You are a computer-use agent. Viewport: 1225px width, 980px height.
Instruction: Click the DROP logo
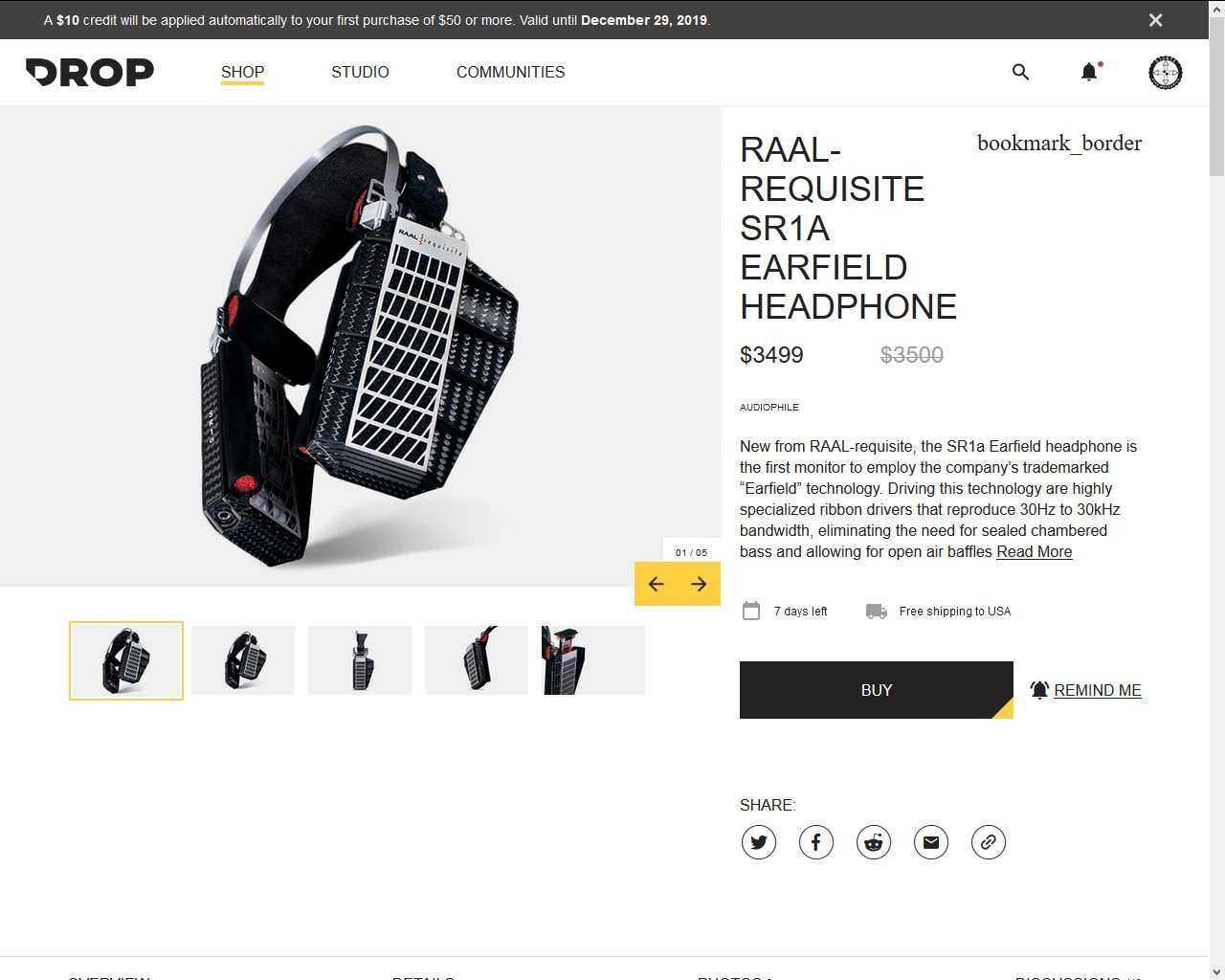(90, 72)
